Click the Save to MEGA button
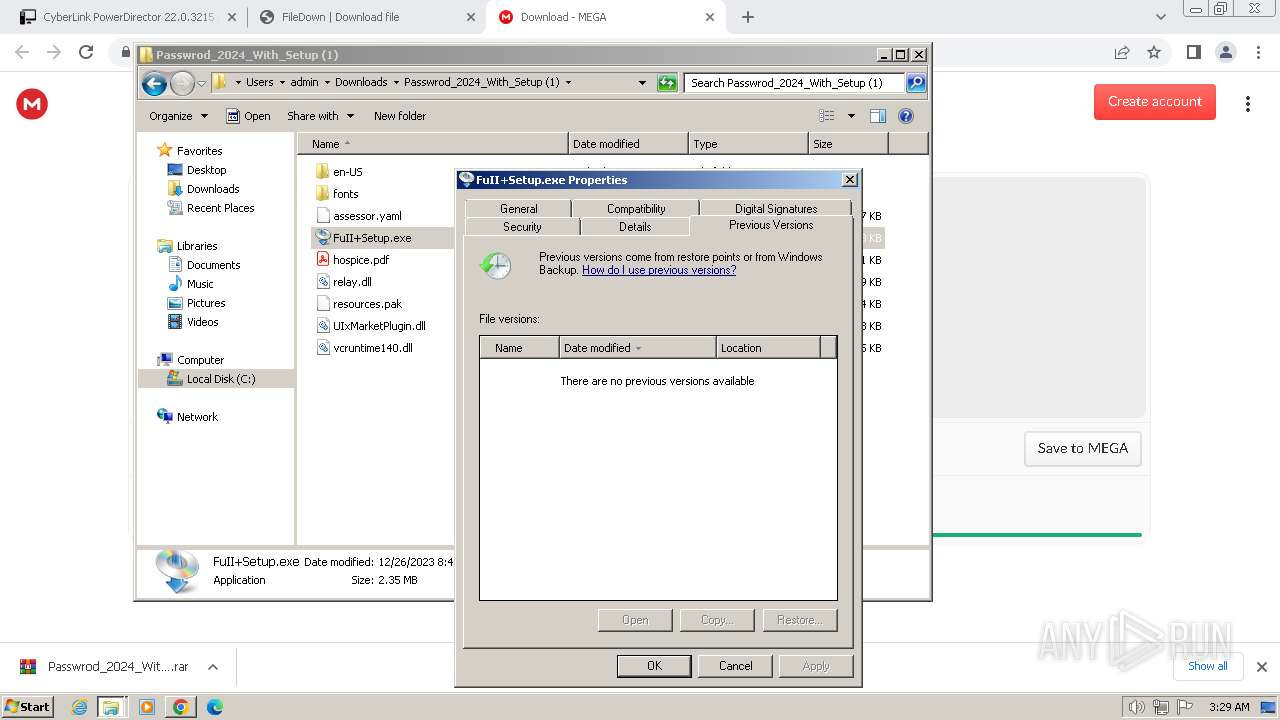 click(1083, 449)
